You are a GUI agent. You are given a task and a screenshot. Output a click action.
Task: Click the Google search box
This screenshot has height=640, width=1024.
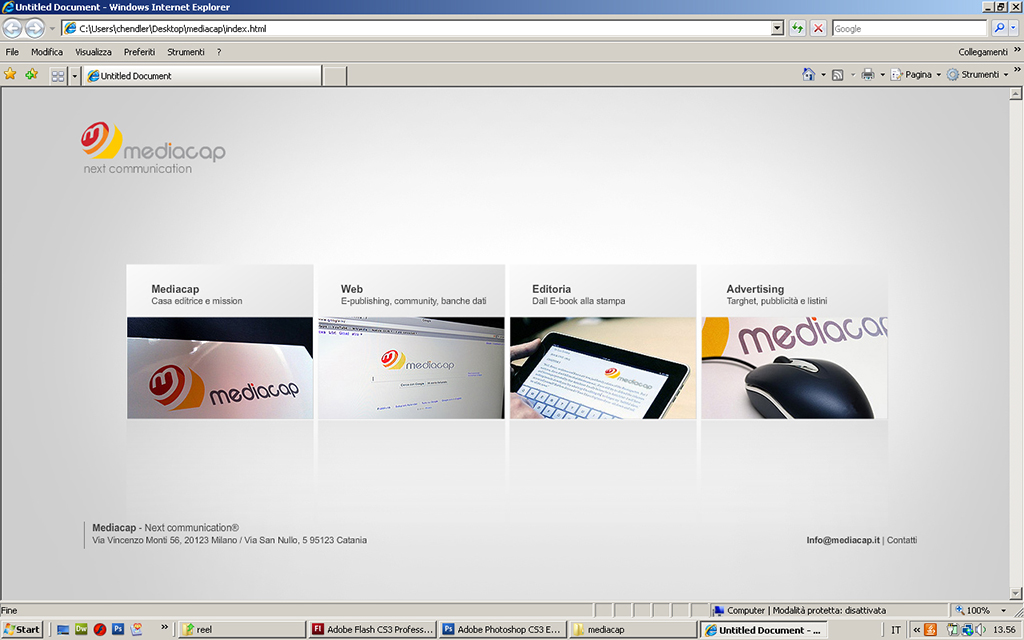point(909,29)
